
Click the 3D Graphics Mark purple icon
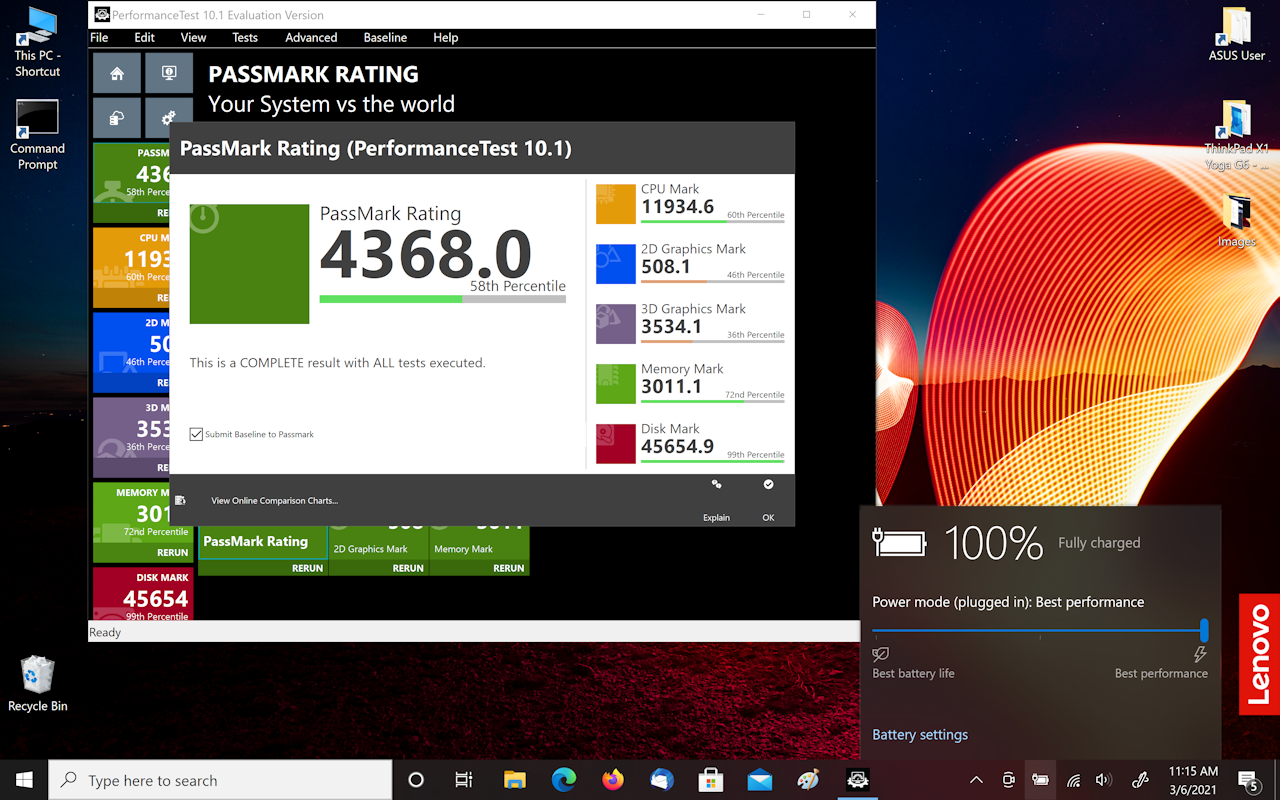616,324
